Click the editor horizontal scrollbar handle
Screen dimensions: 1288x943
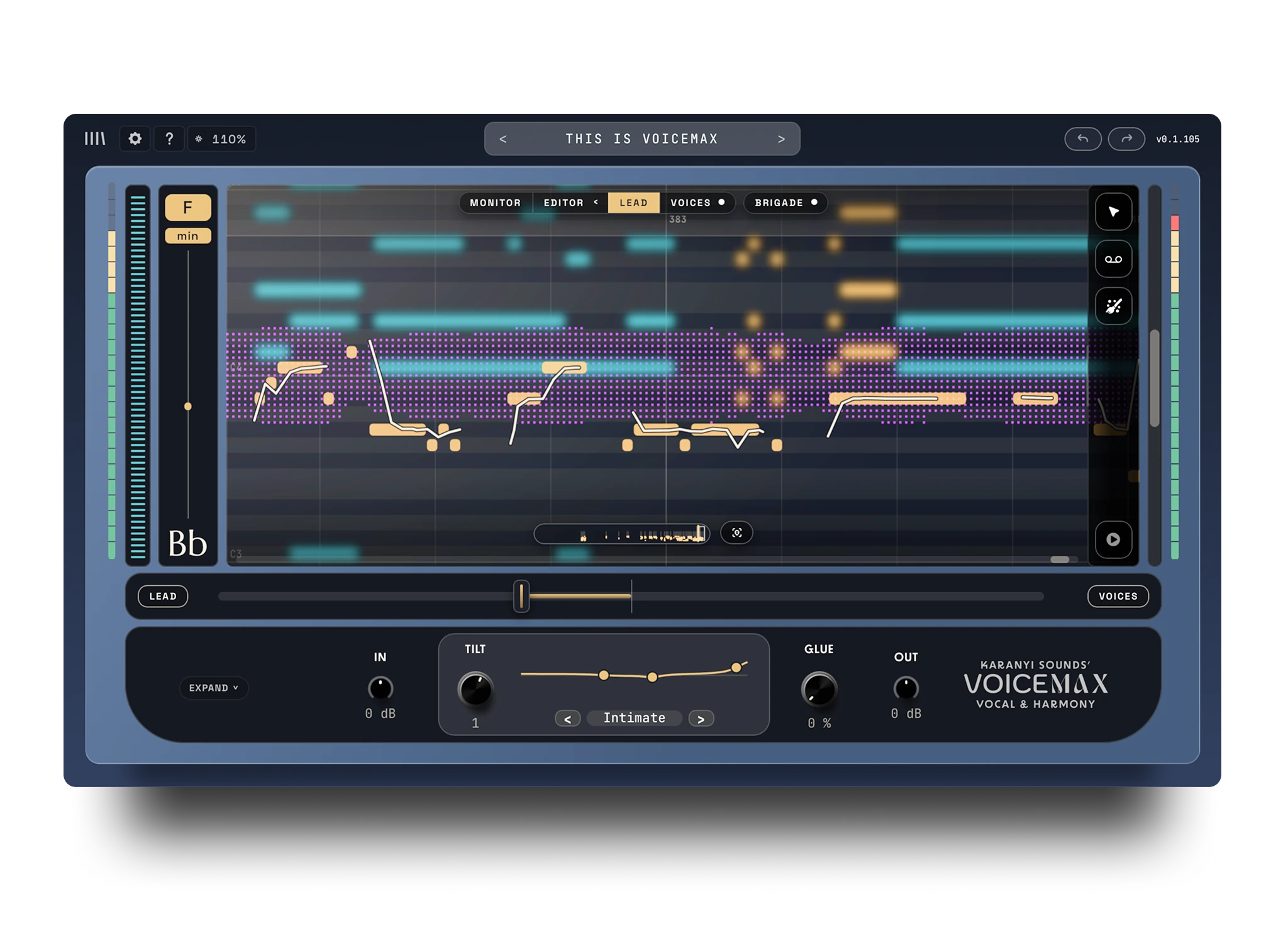pyautogui.click(x=1060, y=560)
